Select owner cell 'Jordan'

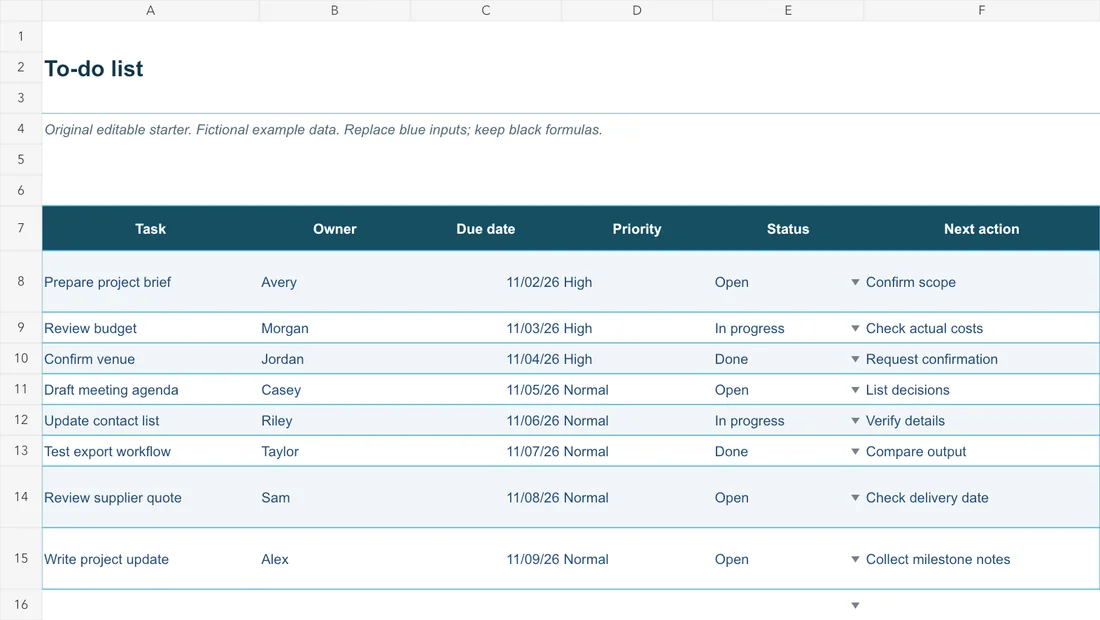(x=335, y=359)
